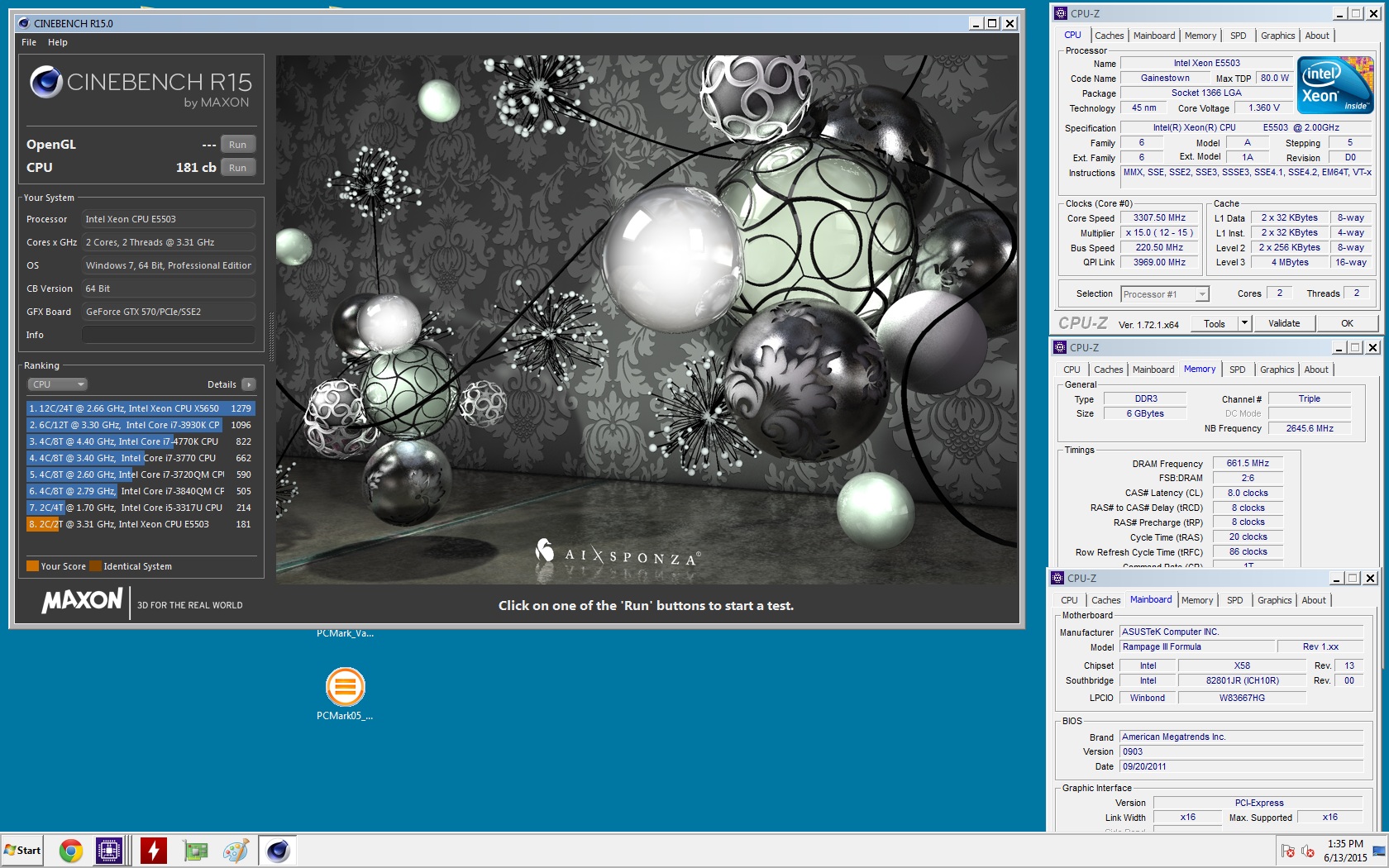
Task: Click the Cinebench title bar icon
Action: (x=23, y=23)
